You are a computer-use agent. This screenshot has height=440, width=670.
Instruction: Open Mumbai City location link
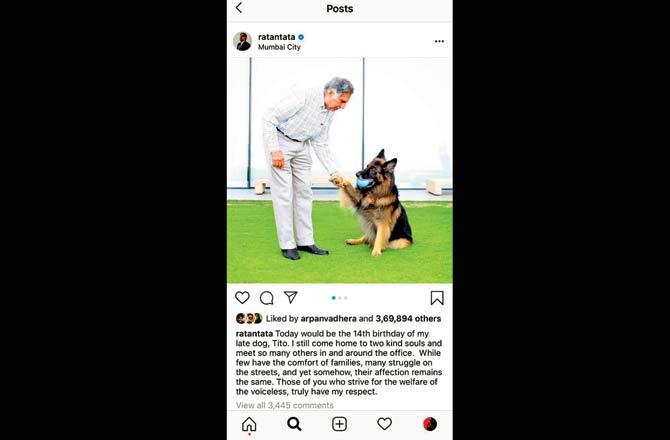279,47
